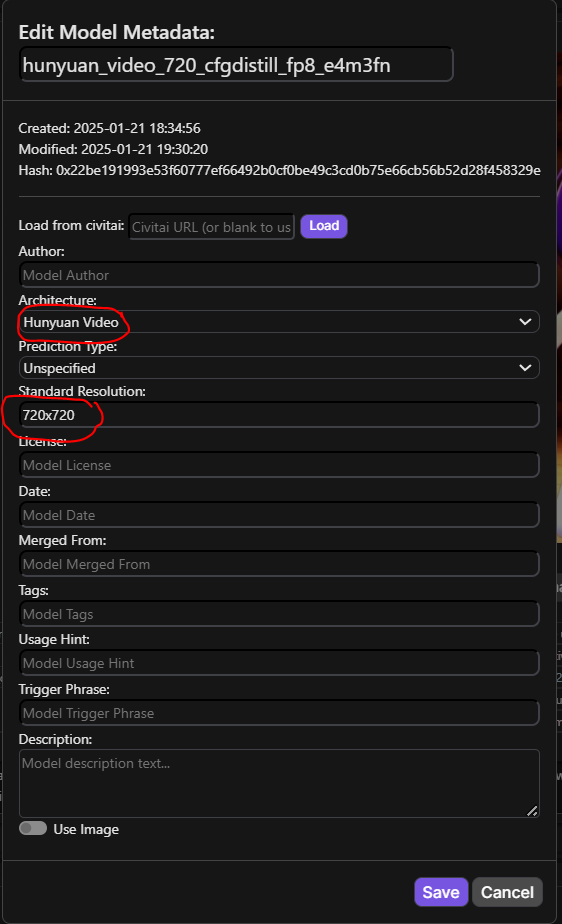Click the Prediction Type chevron arrow

pos(525,368)
